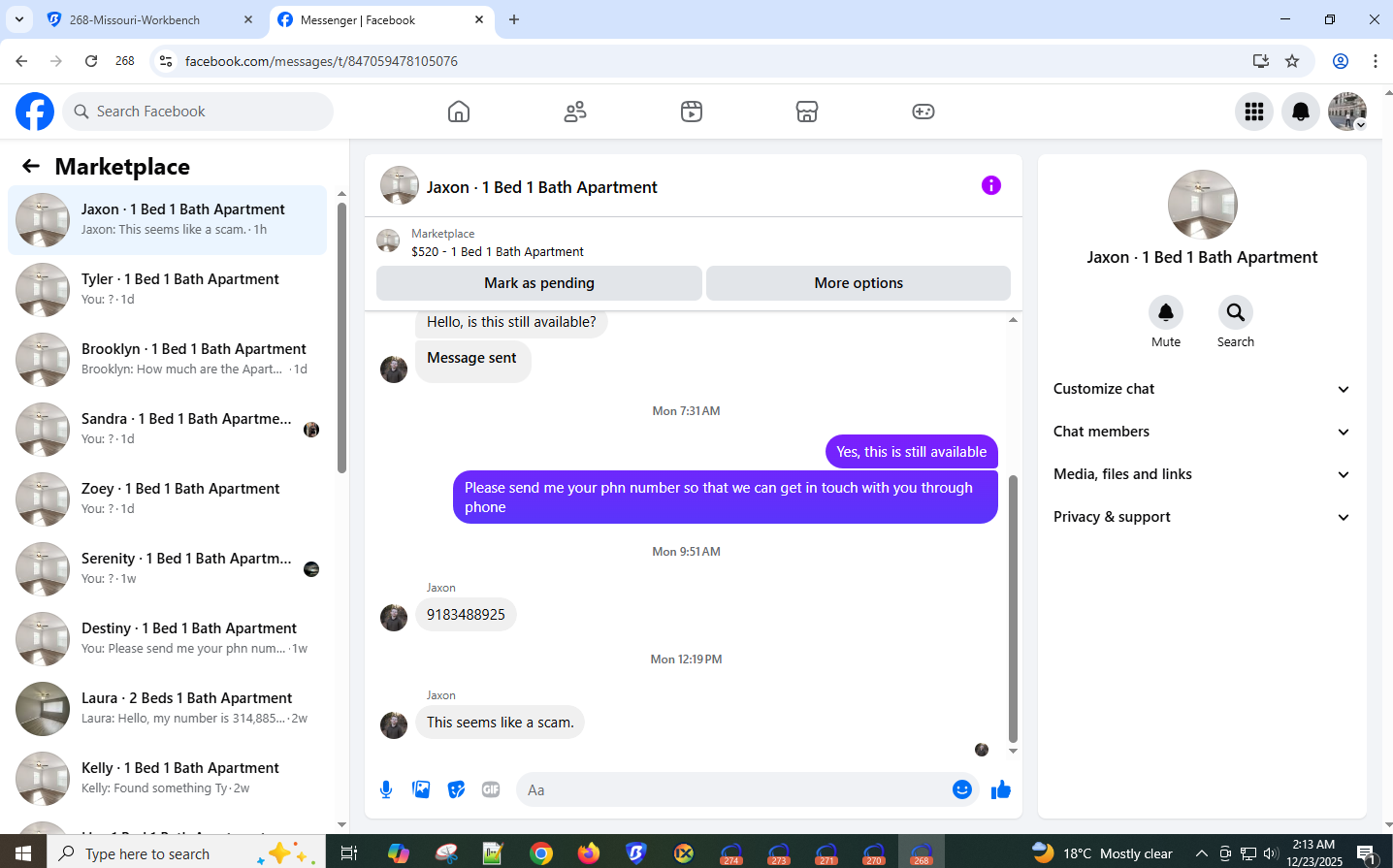Click the chat messages scrollbar
Viewport: 1393px width, 868px height.
[1013, 608]
